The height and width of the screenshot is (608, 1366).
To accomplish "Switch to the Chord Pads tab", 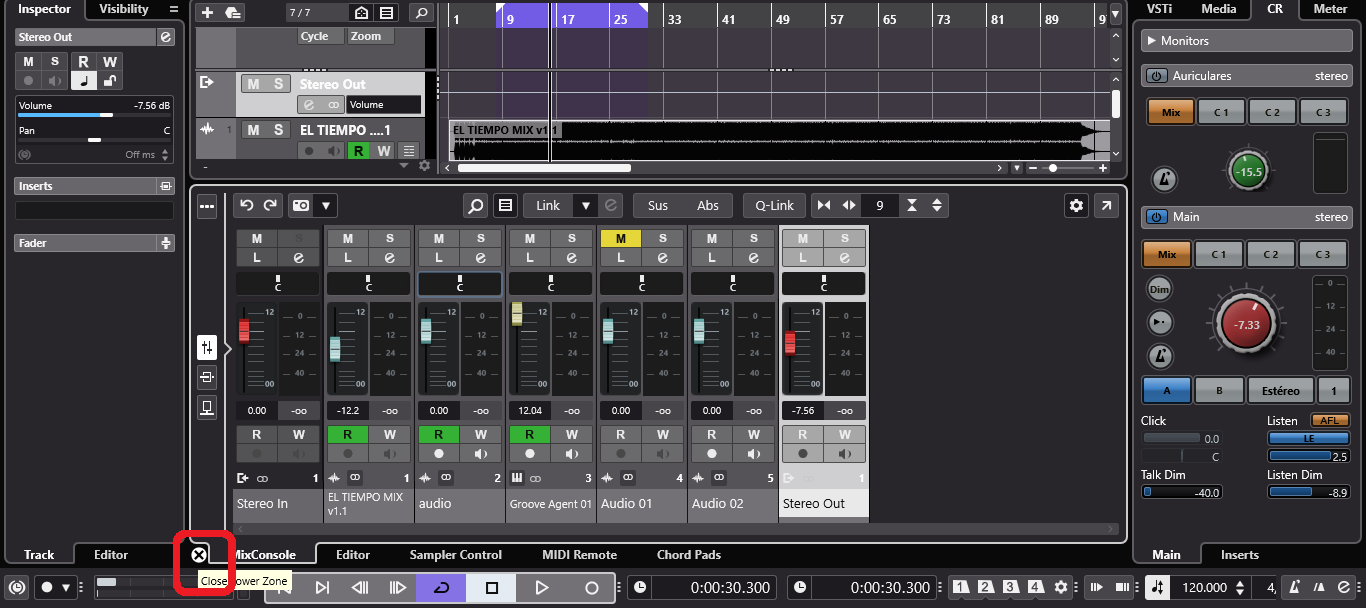I will [688, 555].
